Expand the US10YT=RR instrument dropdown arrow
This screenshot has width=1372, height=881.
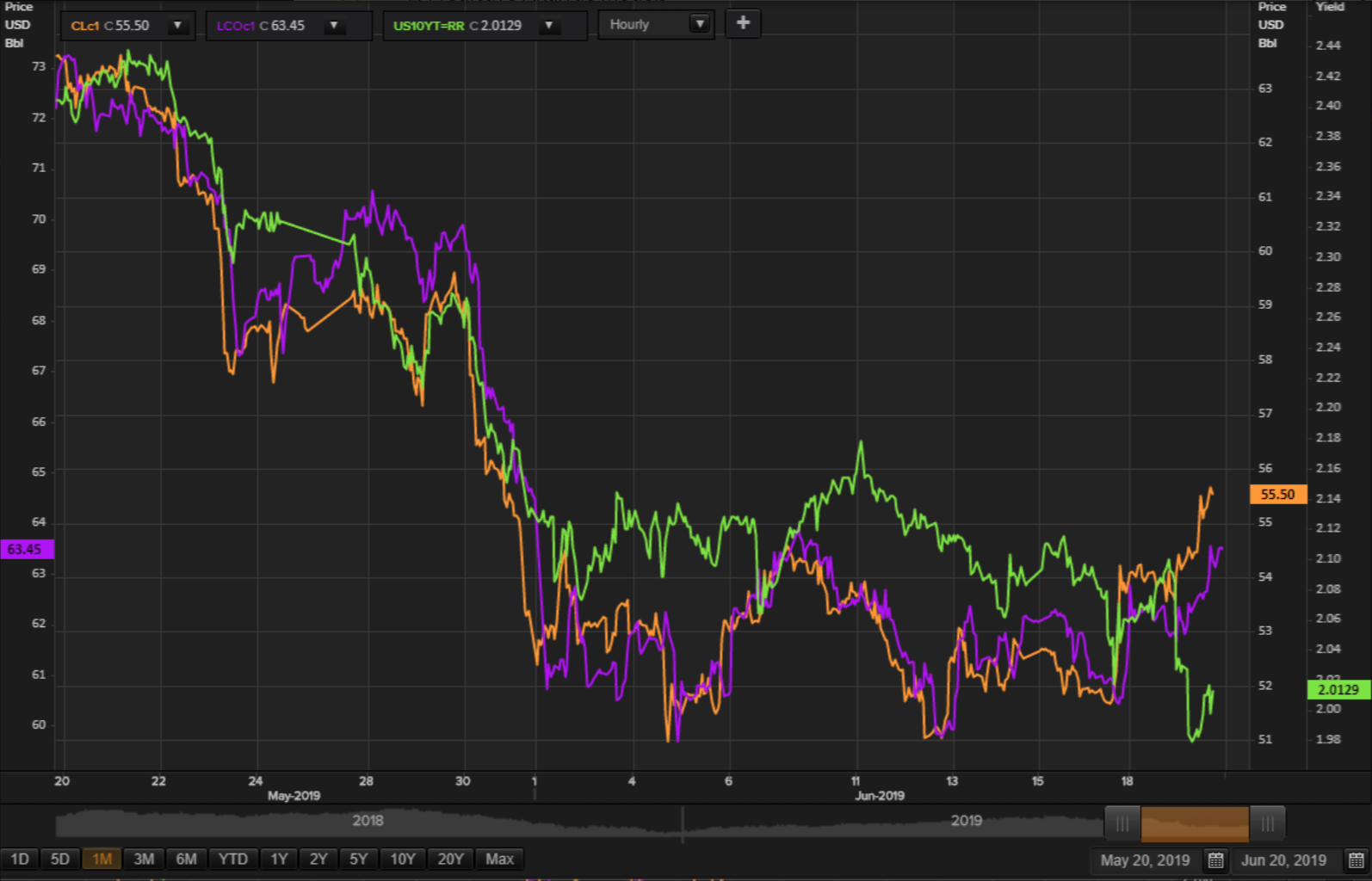click(x=548, y=26)
